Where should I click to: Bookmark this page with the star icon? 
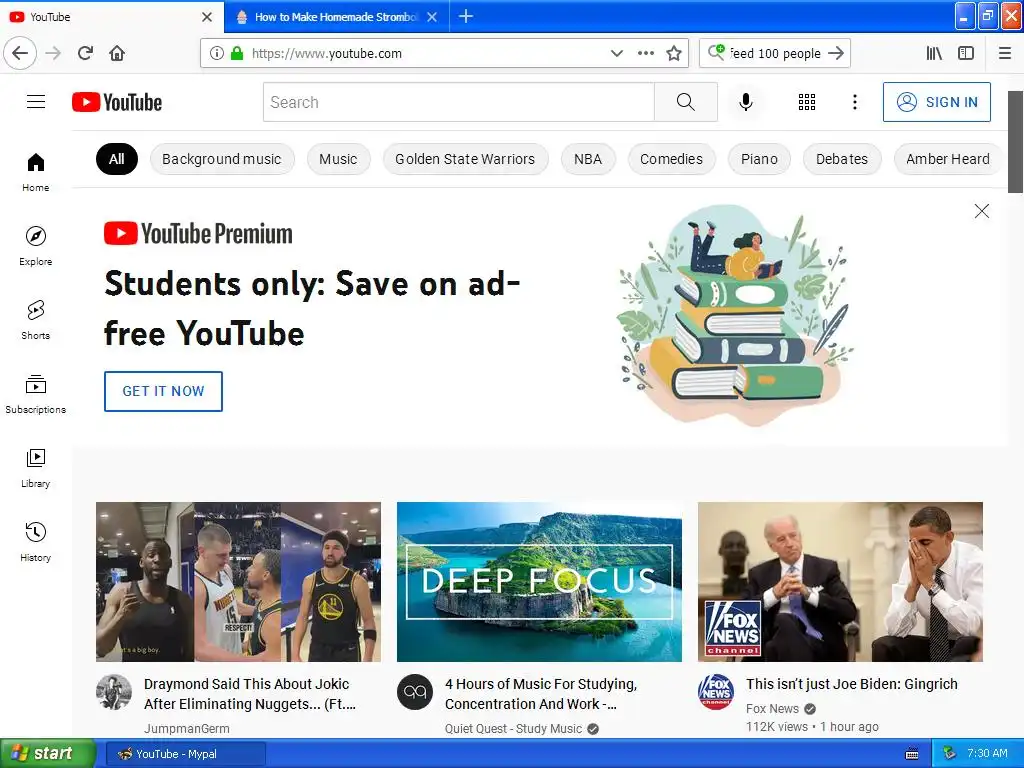point(674,53)
